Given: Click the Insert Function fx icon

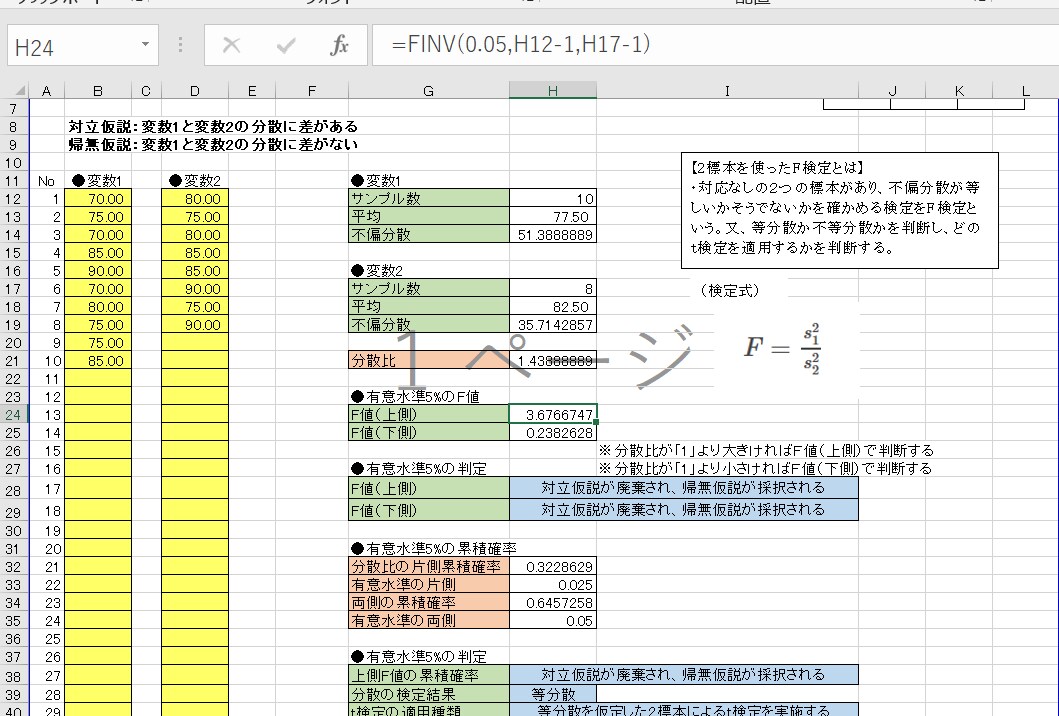Looking at the screenshot, I should (x=339, y=45).
